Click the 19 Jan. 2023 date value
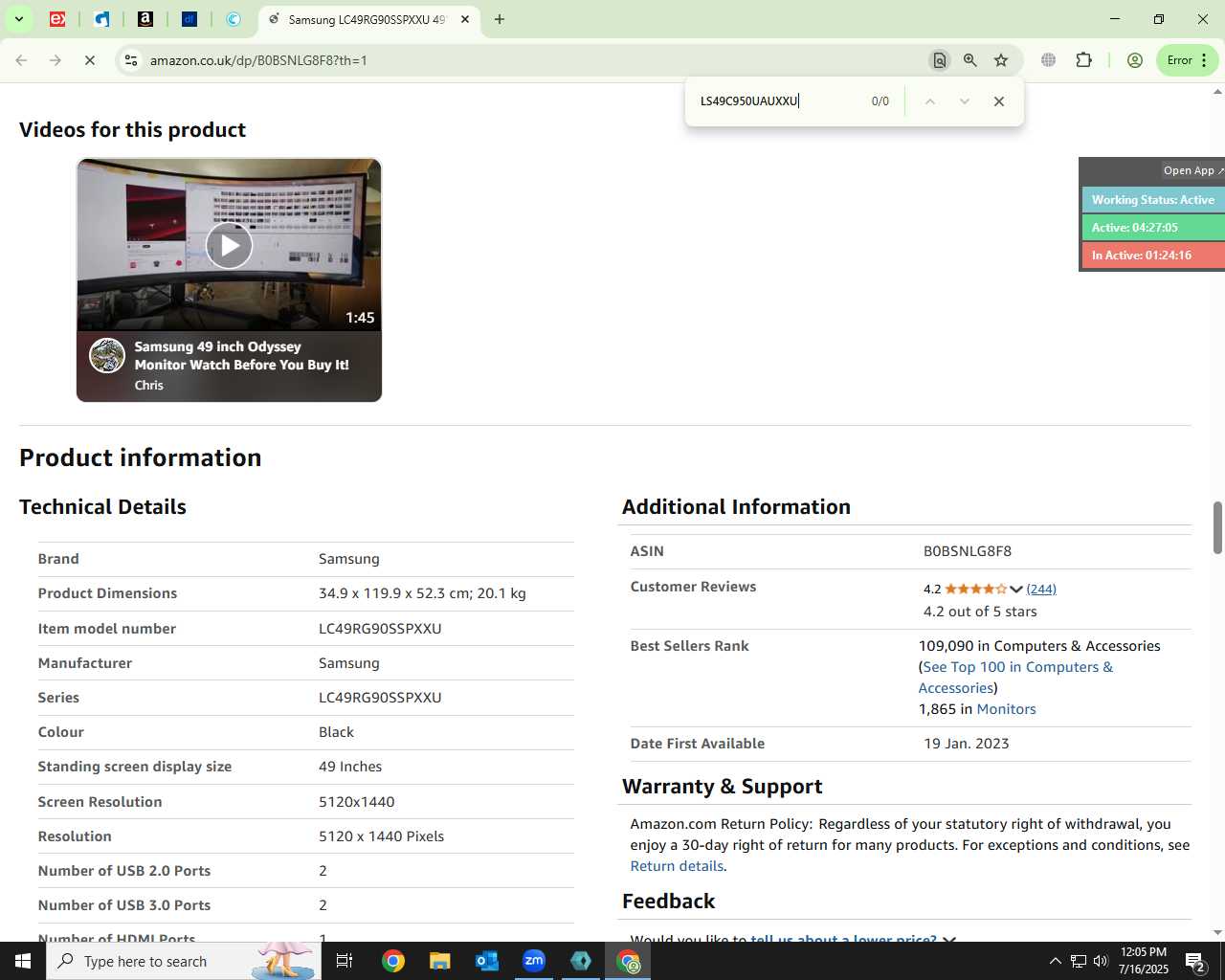 pyautogui.click(x=967, y=744)
